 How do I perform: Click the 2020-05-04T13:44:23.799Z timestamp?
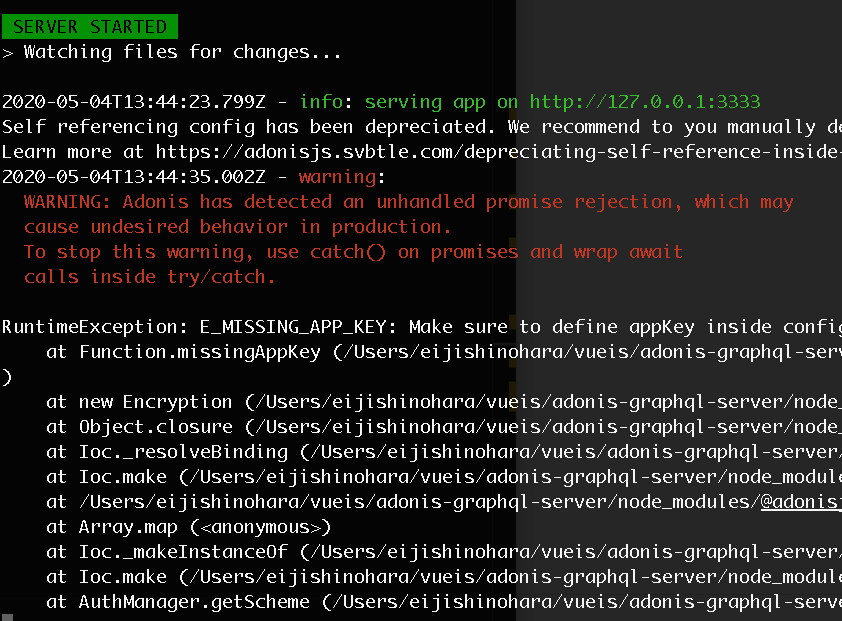pyautogui.click(x=134, y=102)
